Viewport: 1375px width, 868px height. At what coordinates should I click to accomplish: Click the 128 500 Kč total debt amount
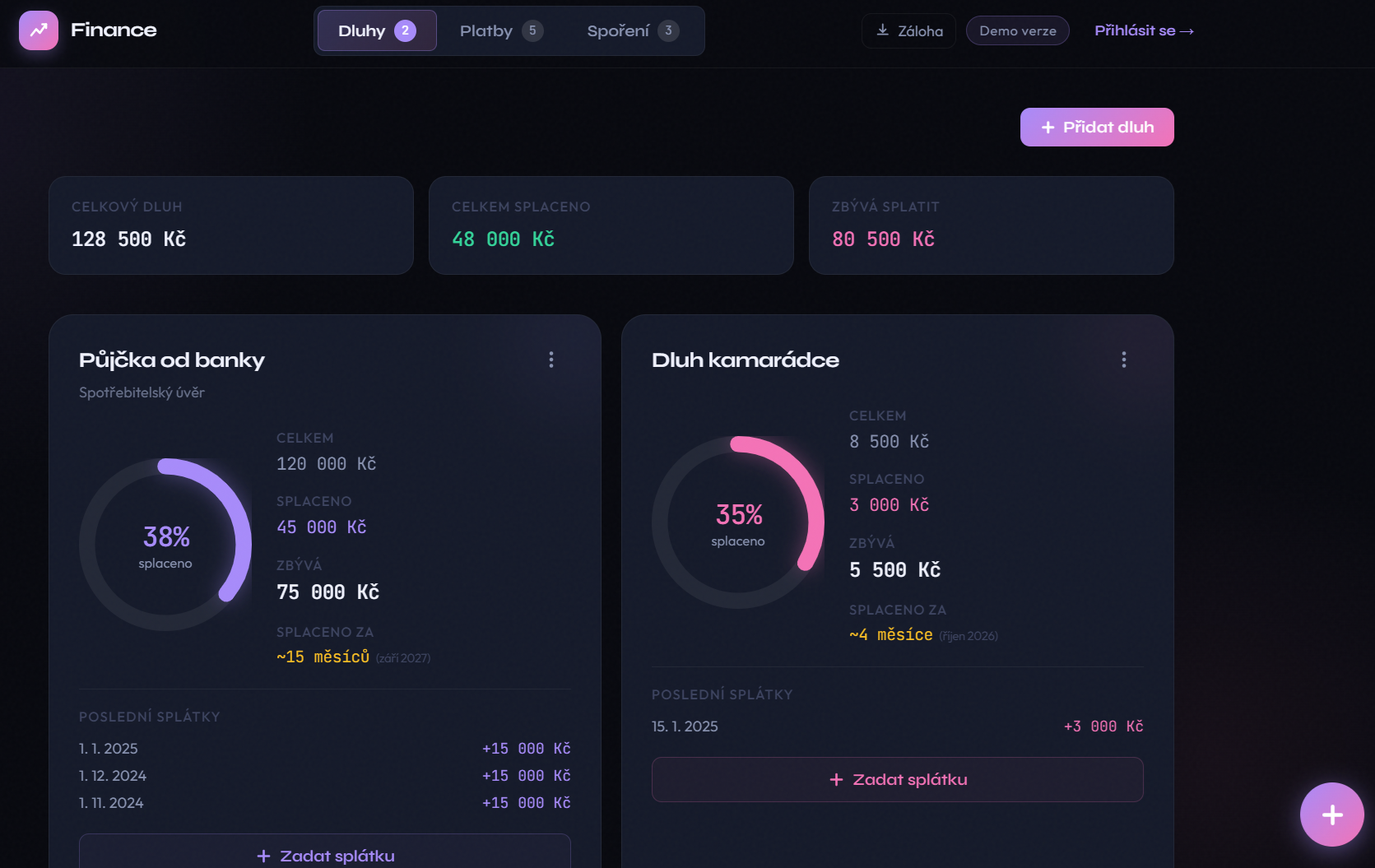point(129,239)
